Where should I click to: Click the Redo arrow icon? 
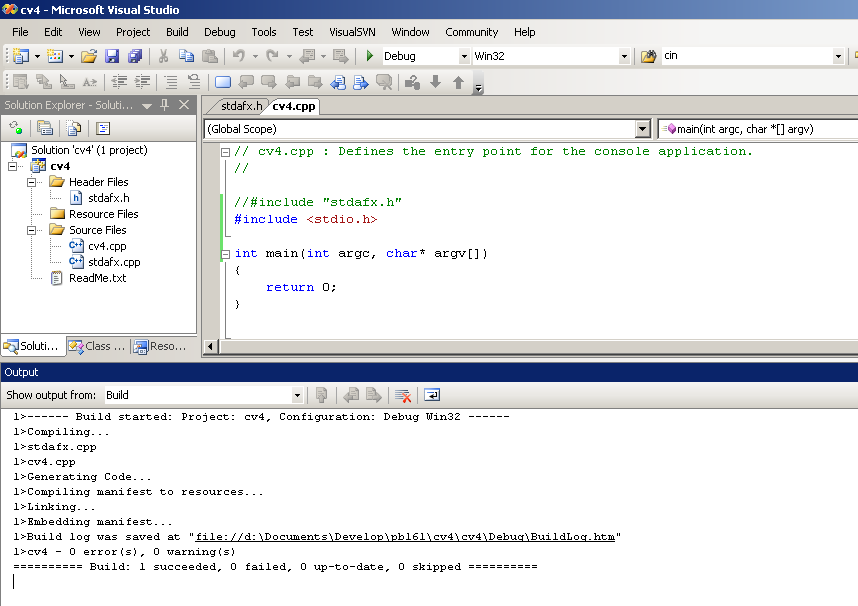273,56
